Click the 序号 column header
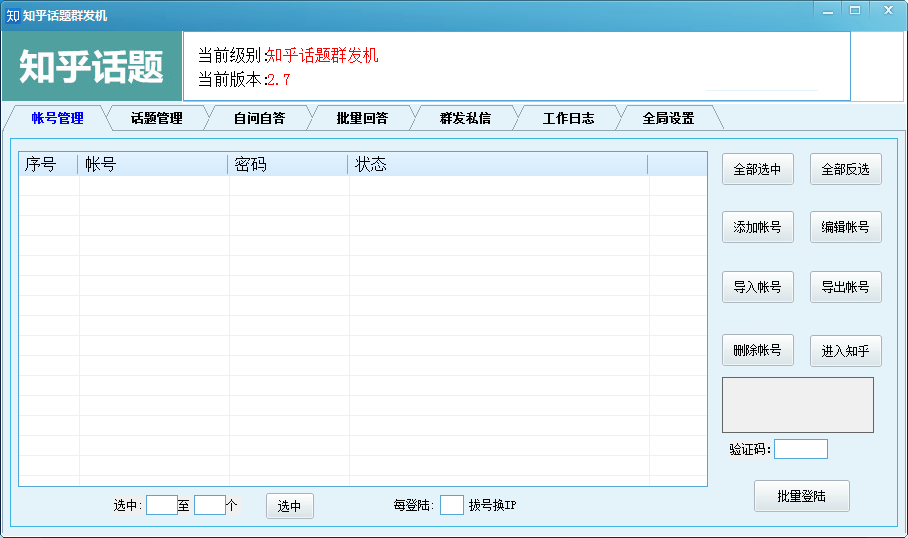The width and height of the screenshot is (908, 538). pos(48,164)
